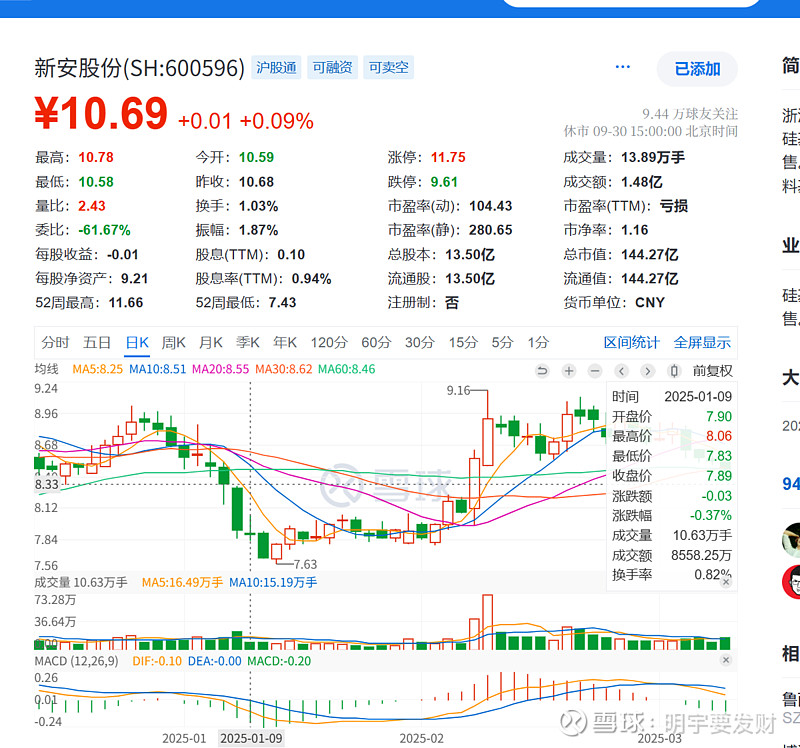This screenshot has width=800, height=748.
Task: Click the 9.44 万球友关注 text
Action: coord(690,113)
